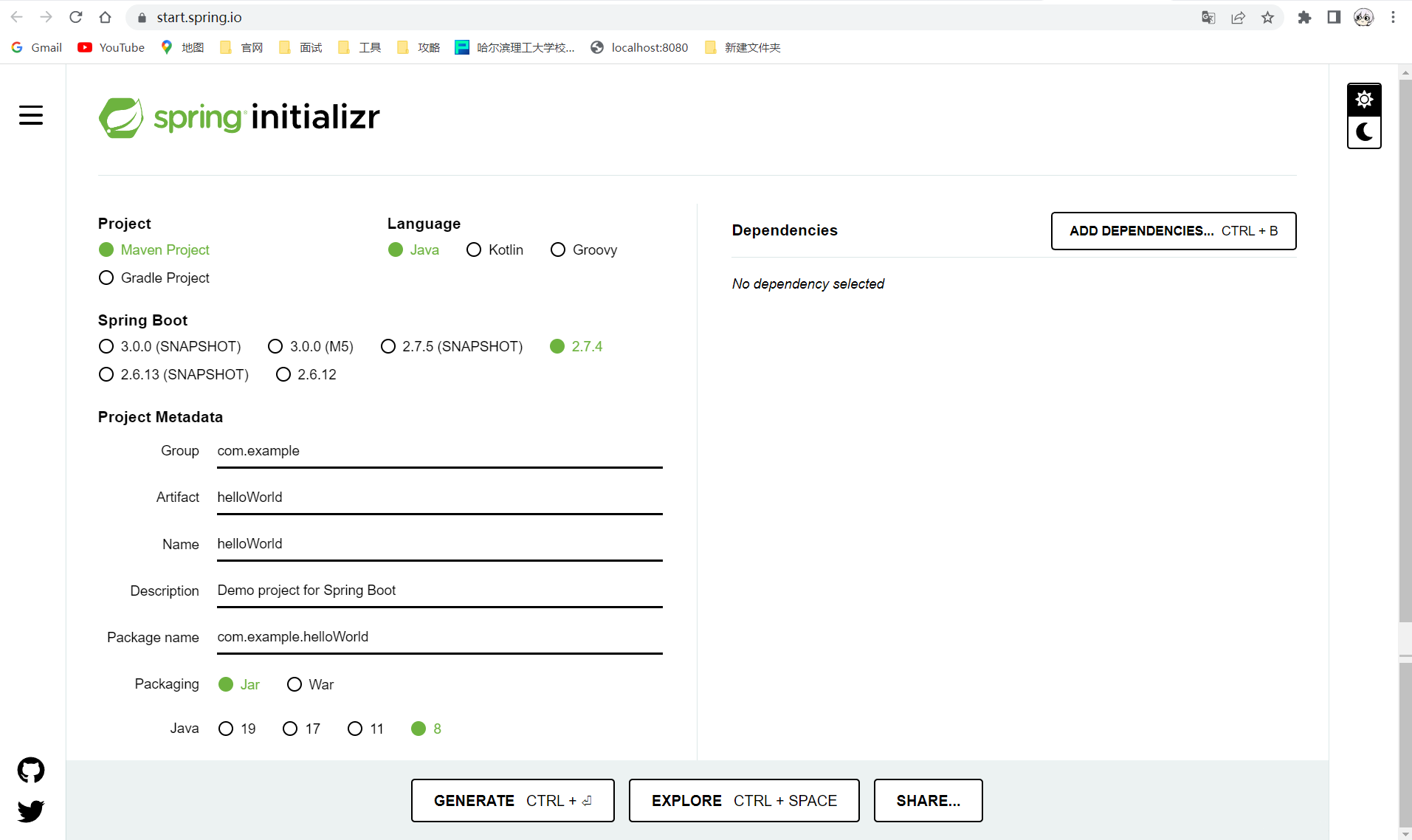Choose Groovy as the language
Image resolution: width=1412 pixels, height=840 pixels.
pos(584,249)
